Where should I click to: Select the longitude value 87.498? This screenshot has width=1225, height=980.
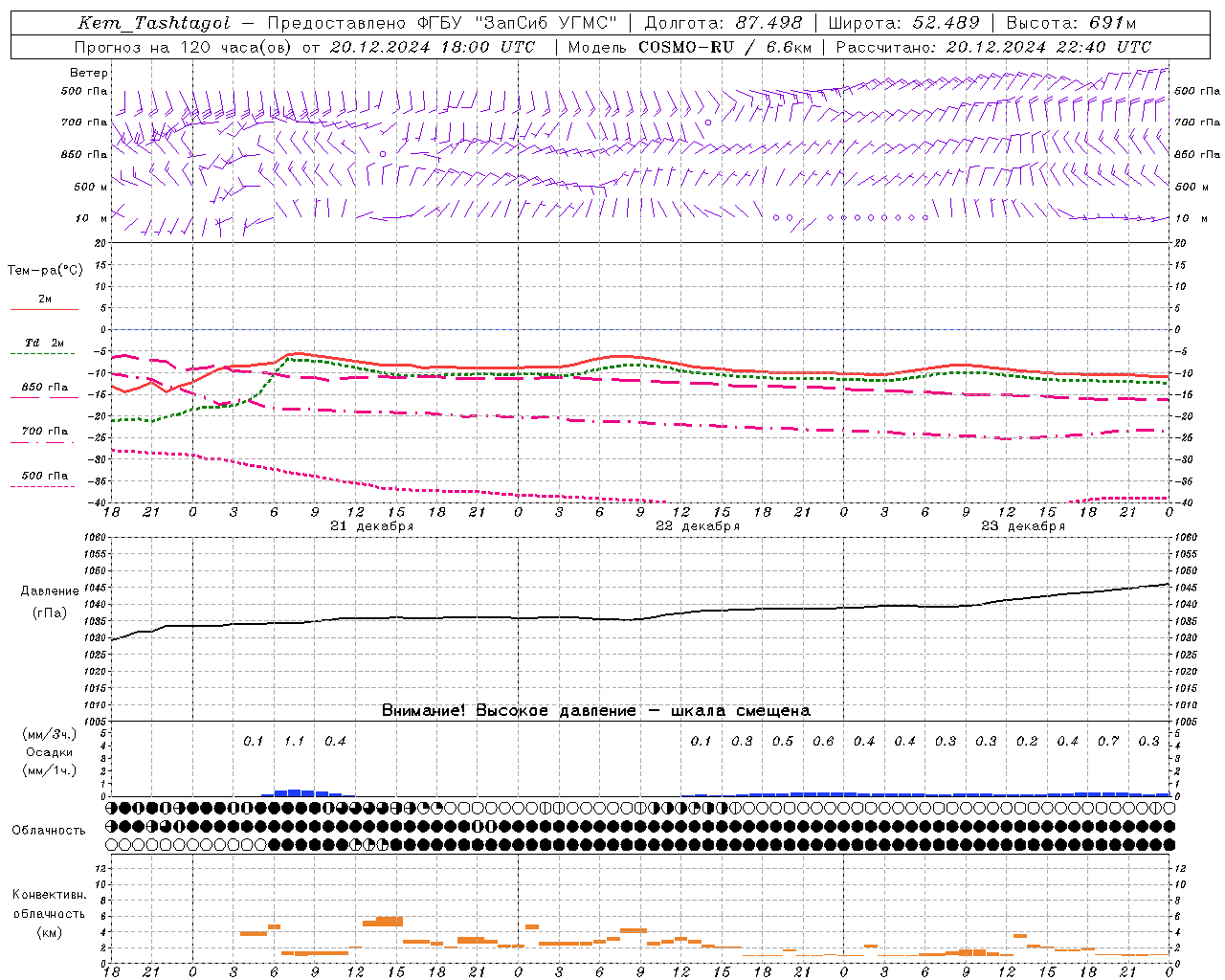[x=769, y=23]
